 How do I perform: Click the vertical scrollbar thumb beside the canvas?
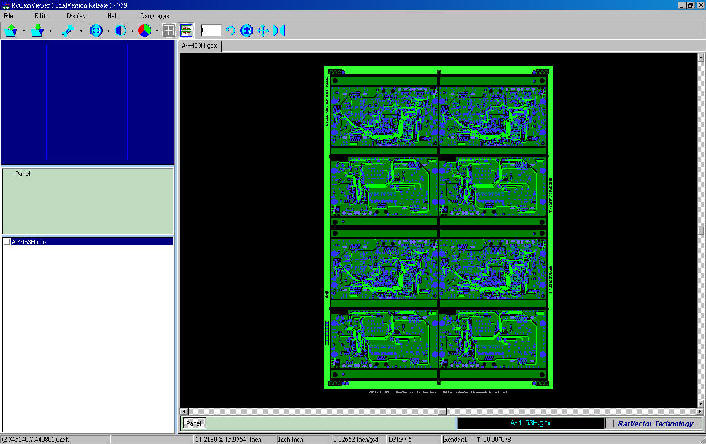pos(701,231)
